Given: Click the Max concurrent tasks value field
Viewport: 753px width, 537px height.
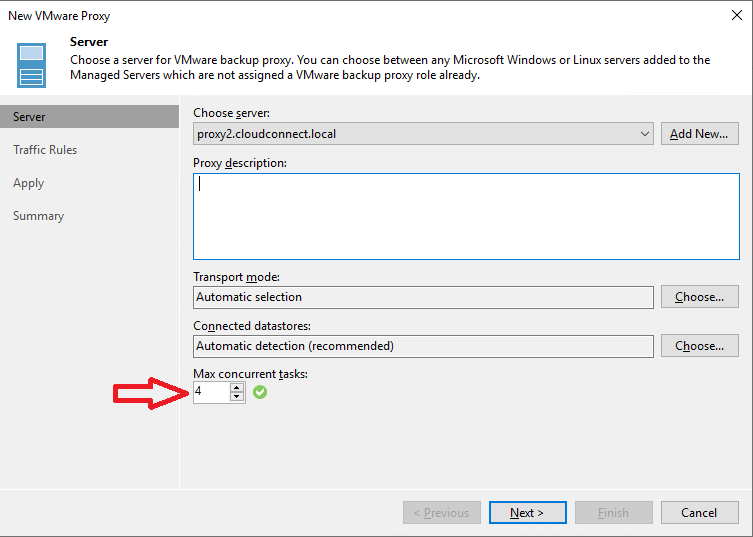Looking at the screenshot, I should point(211,392).
